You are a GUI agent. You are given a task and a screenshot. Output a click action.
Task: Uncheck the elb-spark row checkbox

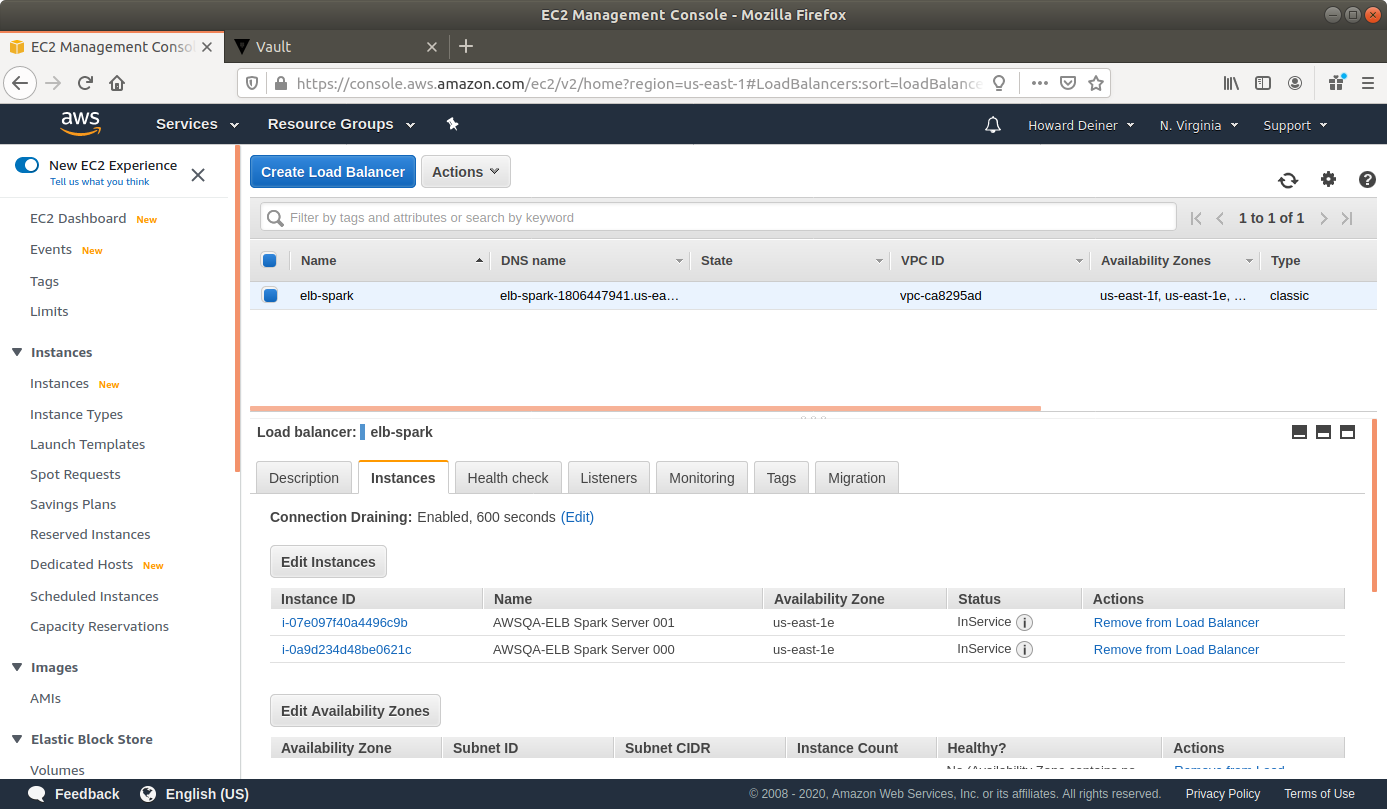(x=270, y=295)
